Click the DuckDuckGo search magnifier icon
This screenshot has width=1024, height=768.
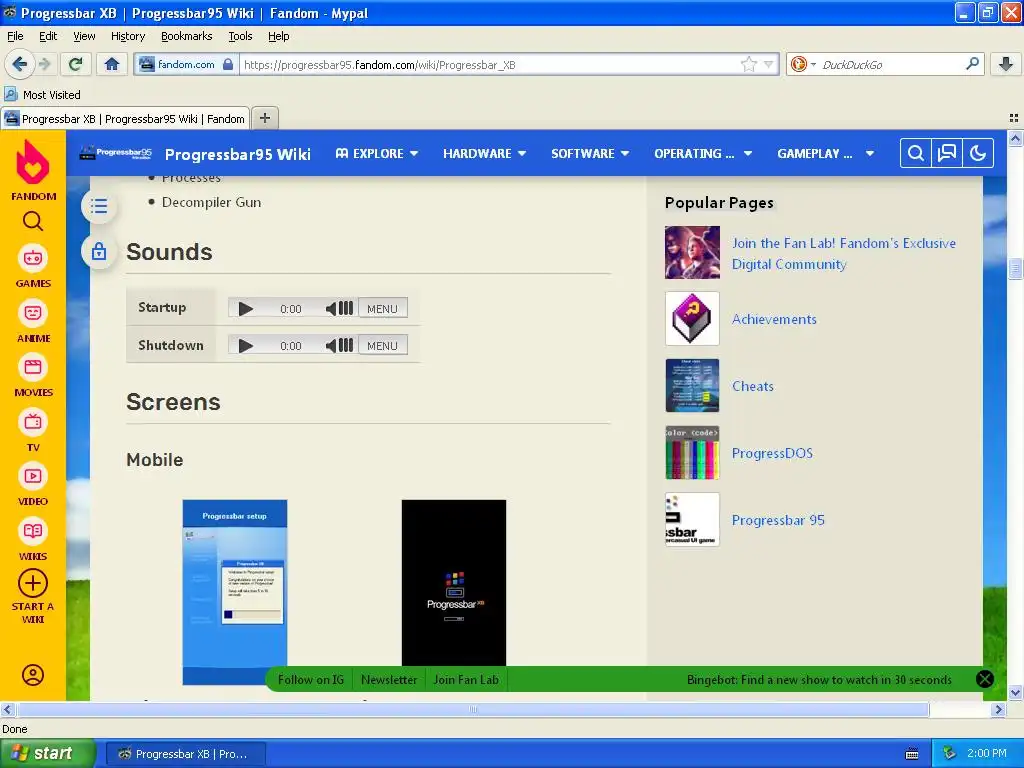pyautogui.click(x=972, y=64)
